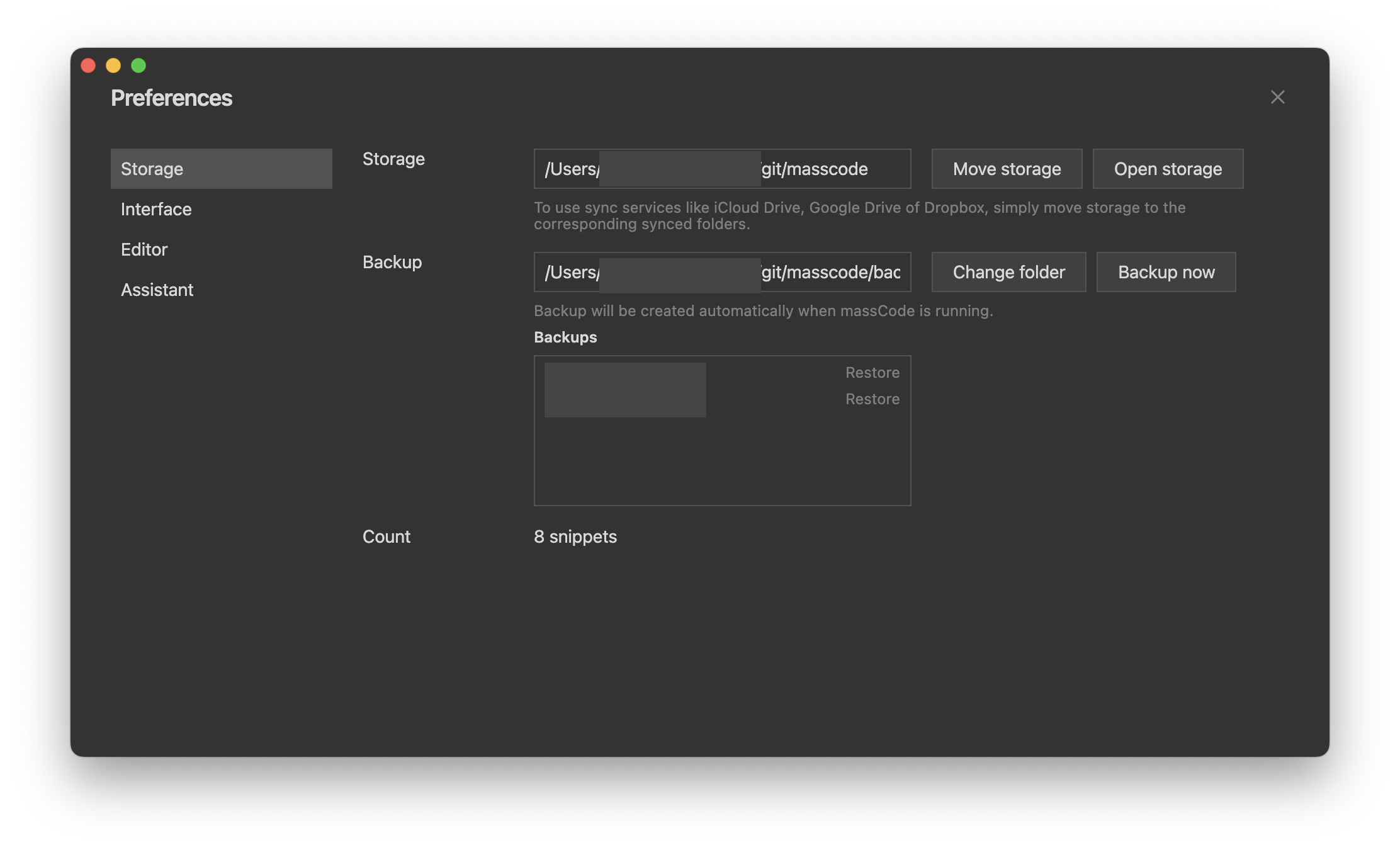This screenshot has width=1400, height=850.
Task: Open the Interface preferences section
Action: tap(156, 209)
